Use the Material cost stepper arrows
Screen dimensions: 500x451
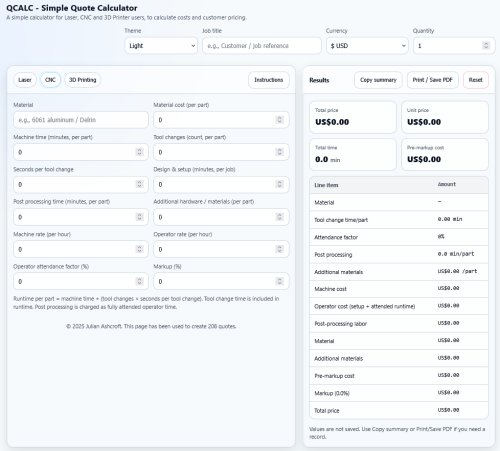[280, 120]
